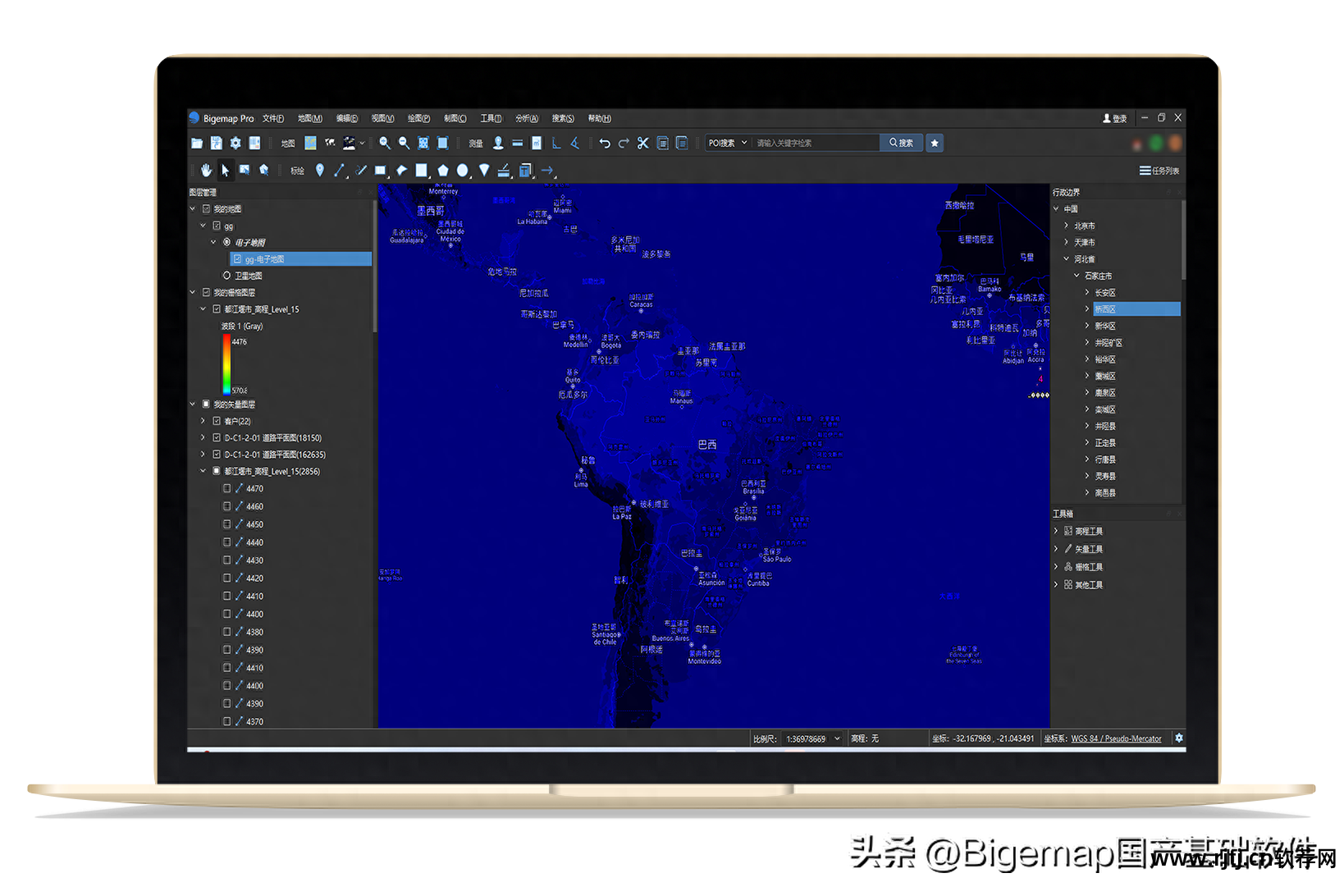Click the WGS 84 / Pseudo-Mercator link
Image resolution: width=1344 pixels, height=896 pixels.
[x=1116, y=738]
